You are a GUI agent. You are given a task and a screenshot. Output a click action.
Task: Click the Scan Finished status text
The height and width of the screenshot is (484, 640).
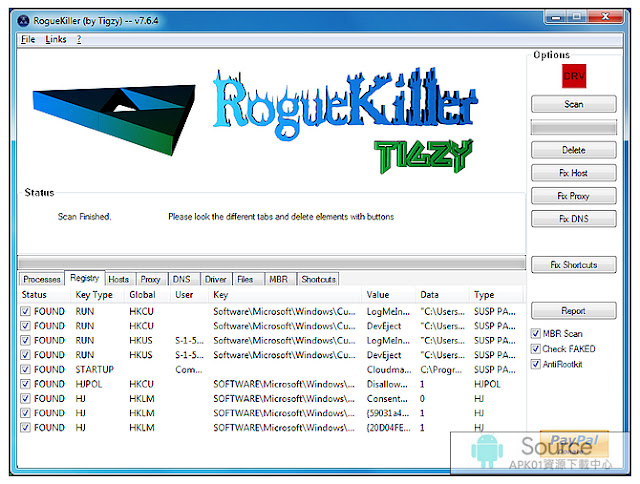pos(84,217)
